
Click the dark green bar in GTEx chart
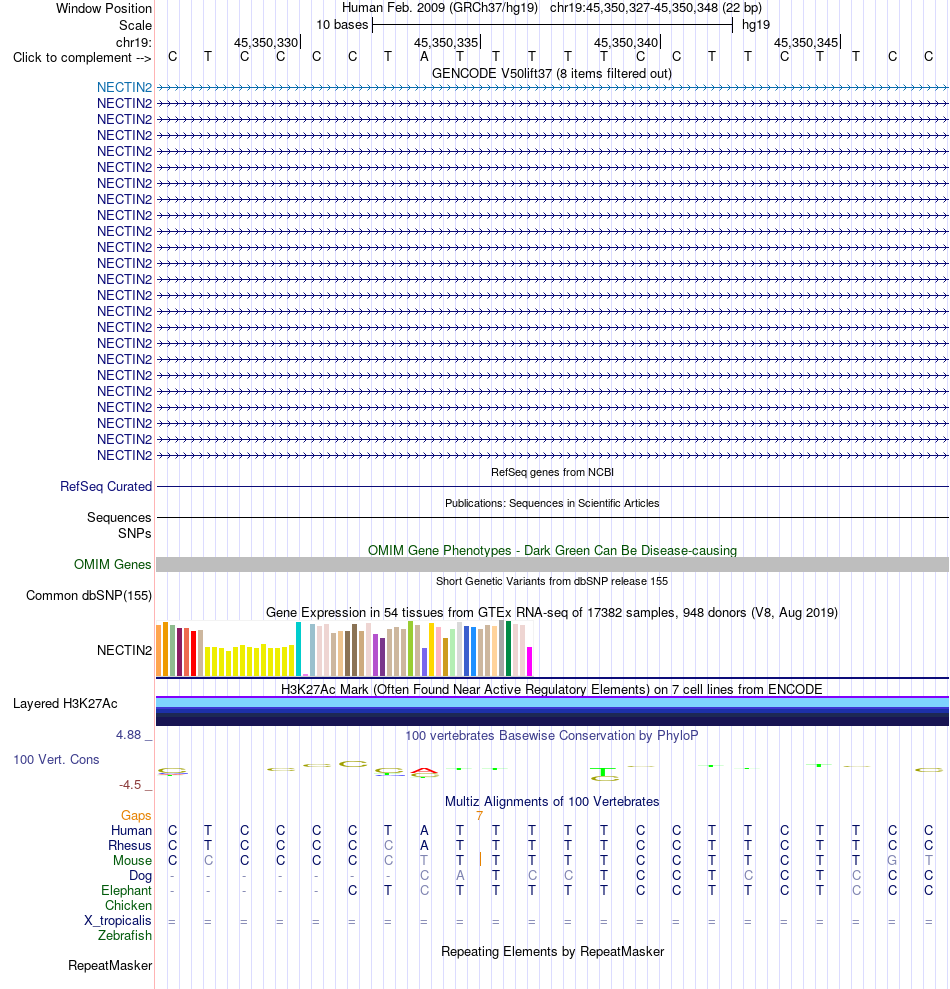(508, 648)
